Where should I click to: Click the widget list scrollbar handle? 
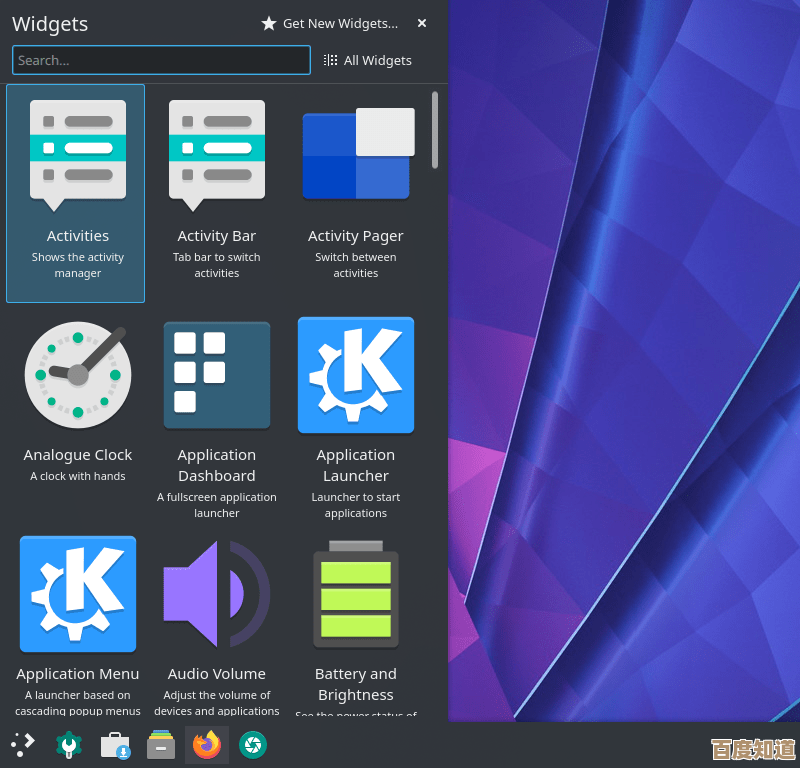tap(435, 130)
